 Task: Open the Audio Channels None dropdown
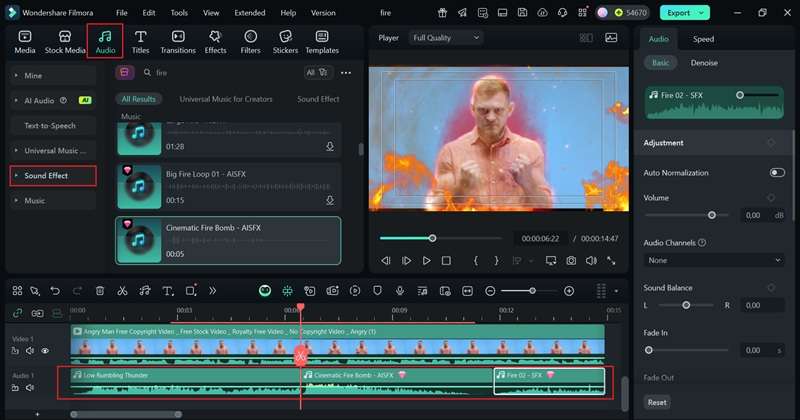point(714,260)
